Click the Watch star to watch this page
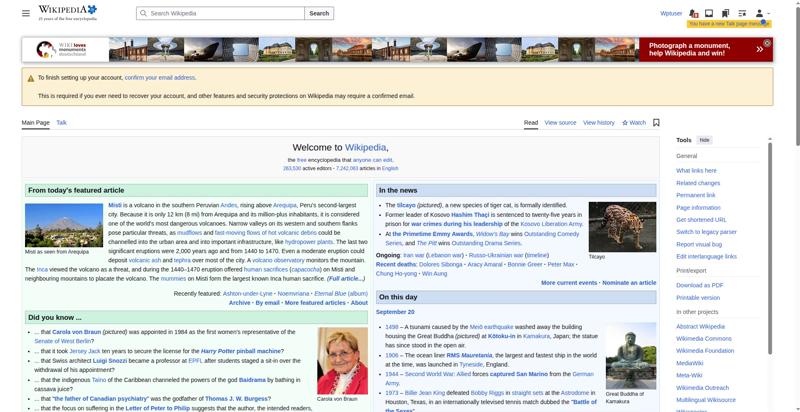The image size is (800, 412). pos(634,122)
